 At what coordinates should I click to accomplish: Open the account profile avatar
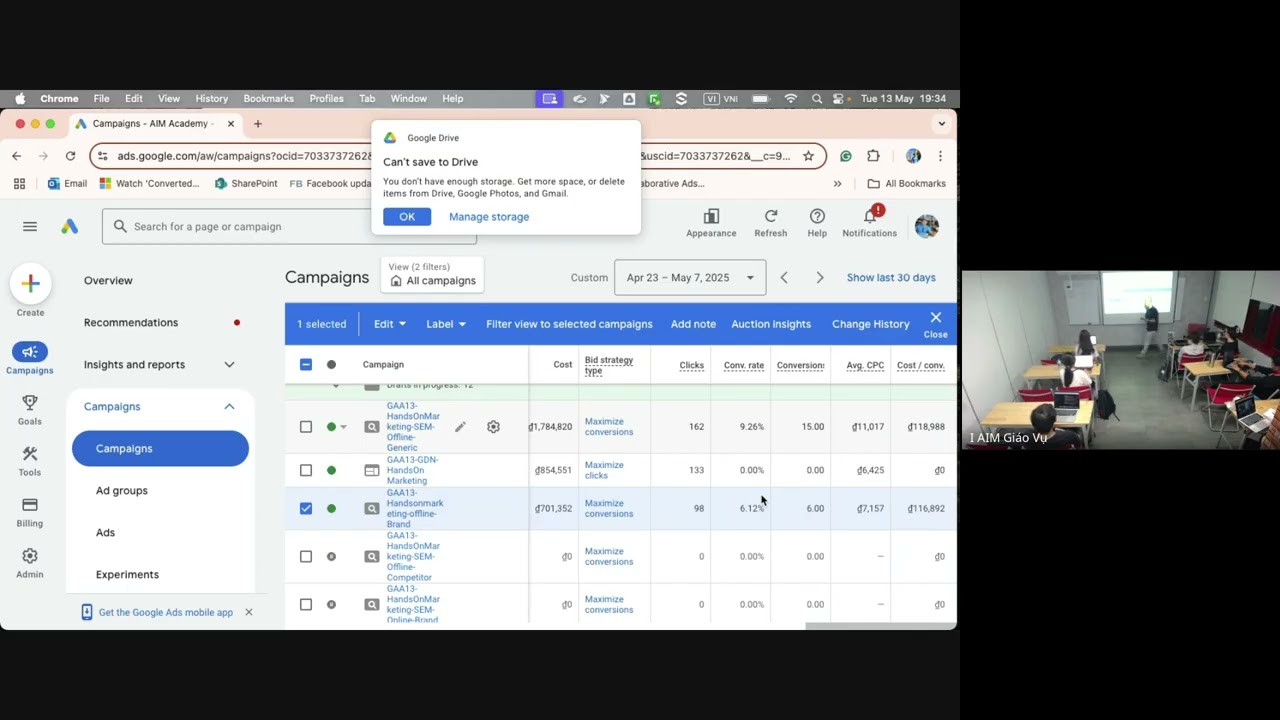pos(926,226)
